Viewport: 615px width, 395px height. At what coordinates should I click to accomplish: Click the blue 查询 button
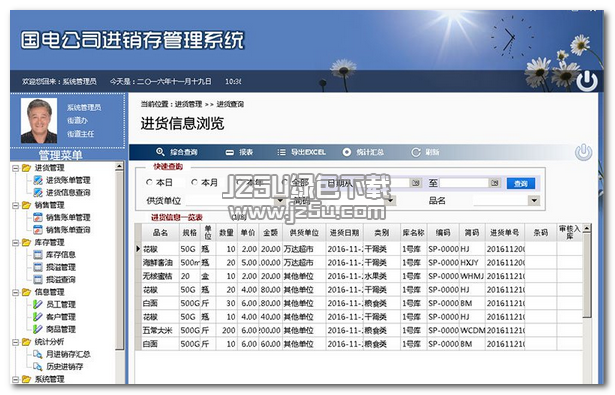[521, 183]
